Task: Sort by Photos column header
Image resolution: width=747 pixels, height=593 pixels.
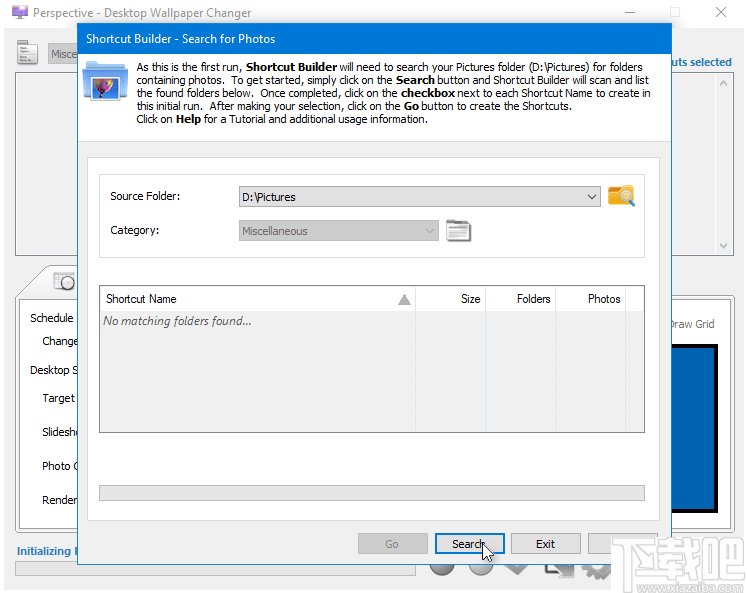Action: point(591,299)
